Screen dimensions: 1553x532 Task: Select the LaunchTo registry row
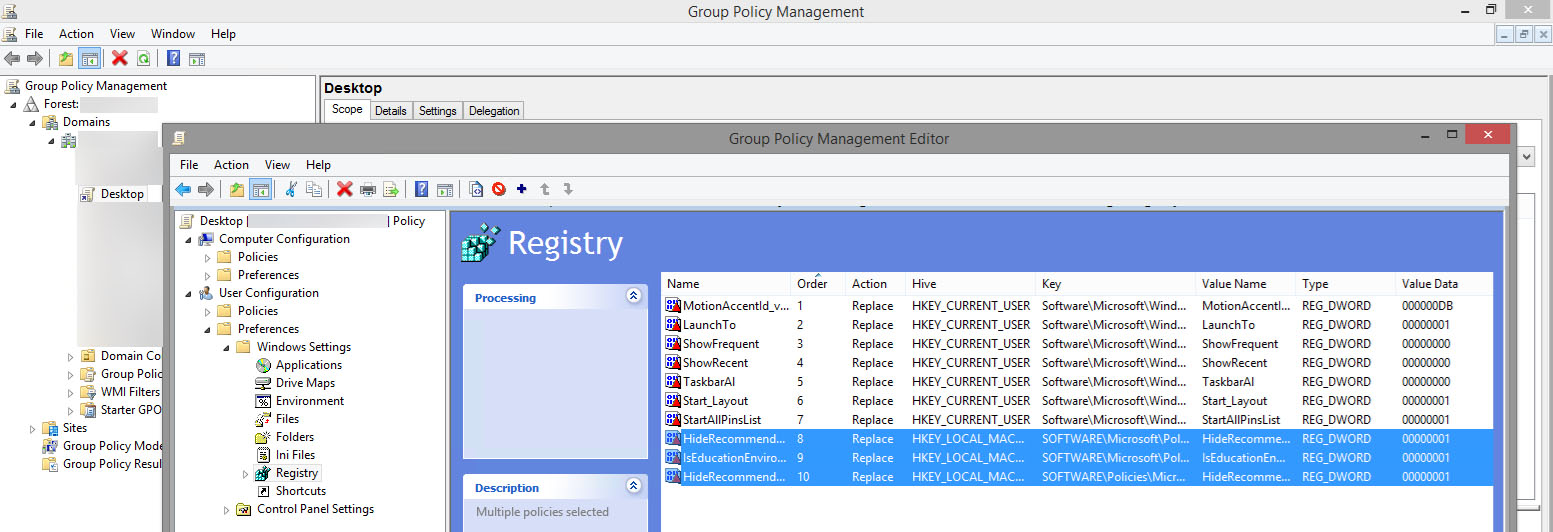point(1076,325)
